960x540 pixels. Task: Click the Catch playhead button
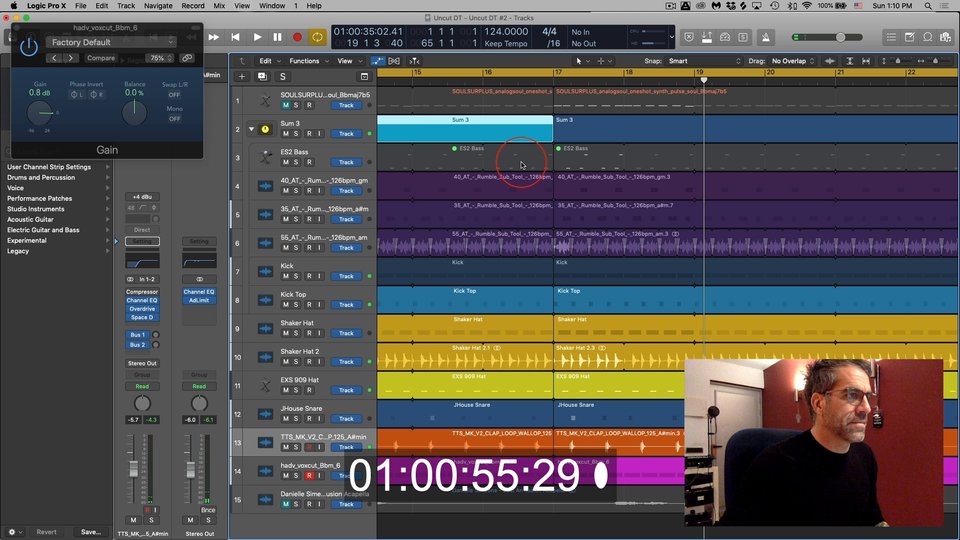414,61
